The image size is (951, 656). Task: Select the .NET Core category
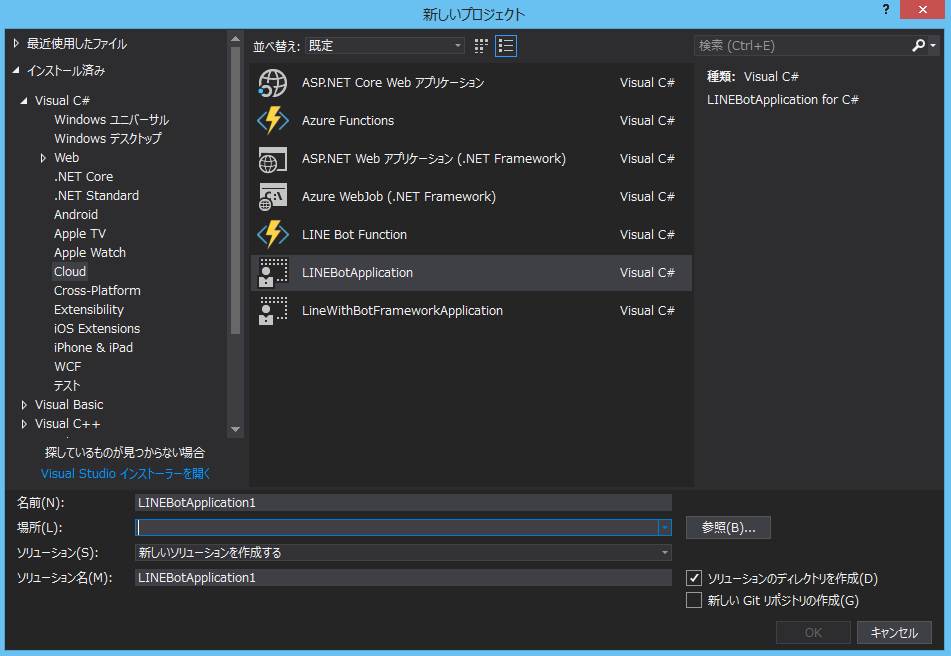pos(83,176)
